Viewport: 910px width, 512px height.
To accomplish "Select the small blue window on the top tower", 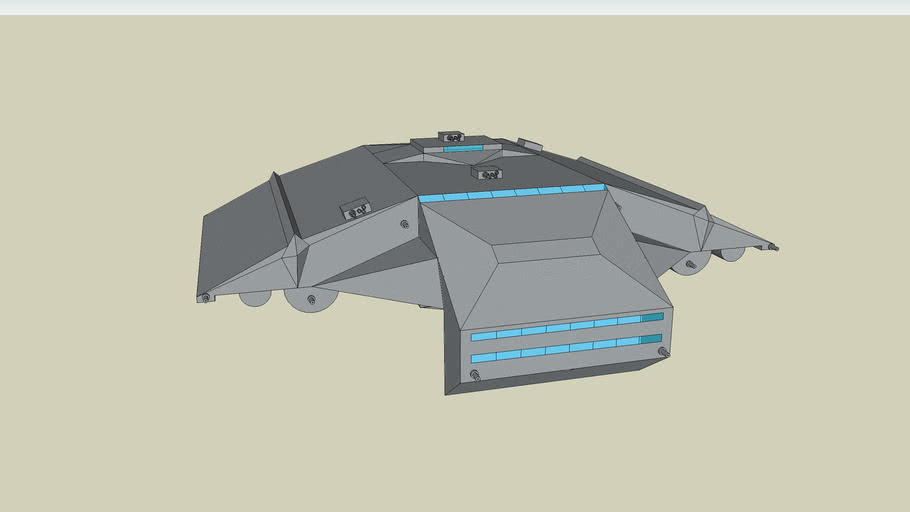I will (x=463, y=149).
